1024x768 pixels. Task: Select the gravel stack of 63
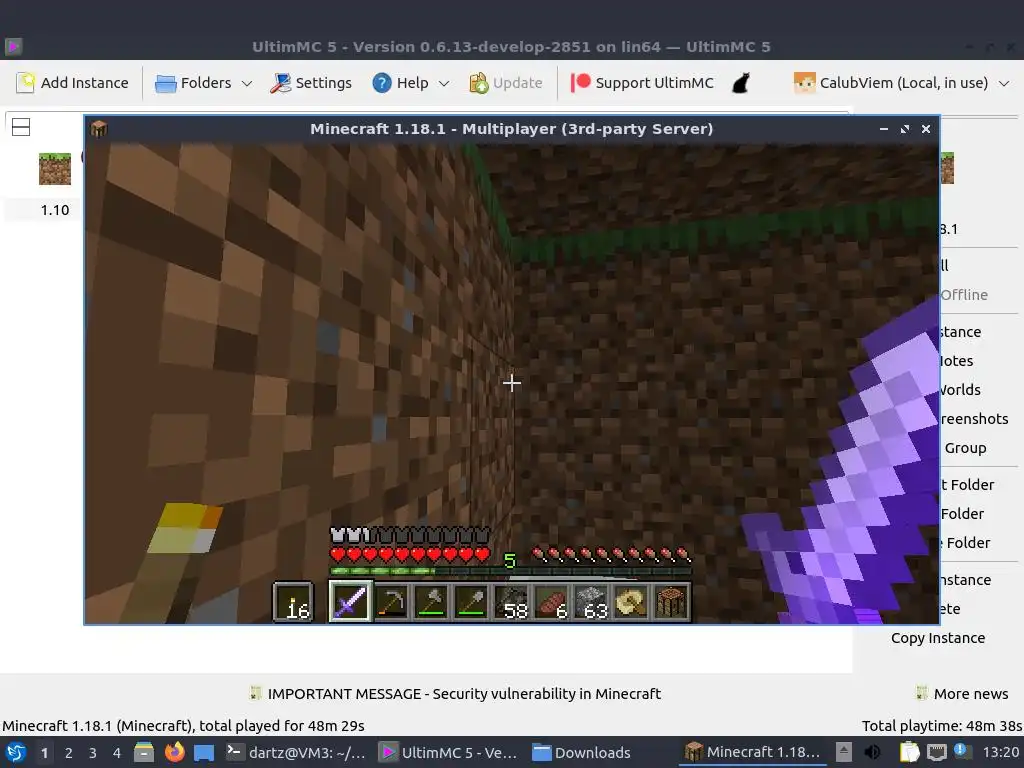(591, 601)
